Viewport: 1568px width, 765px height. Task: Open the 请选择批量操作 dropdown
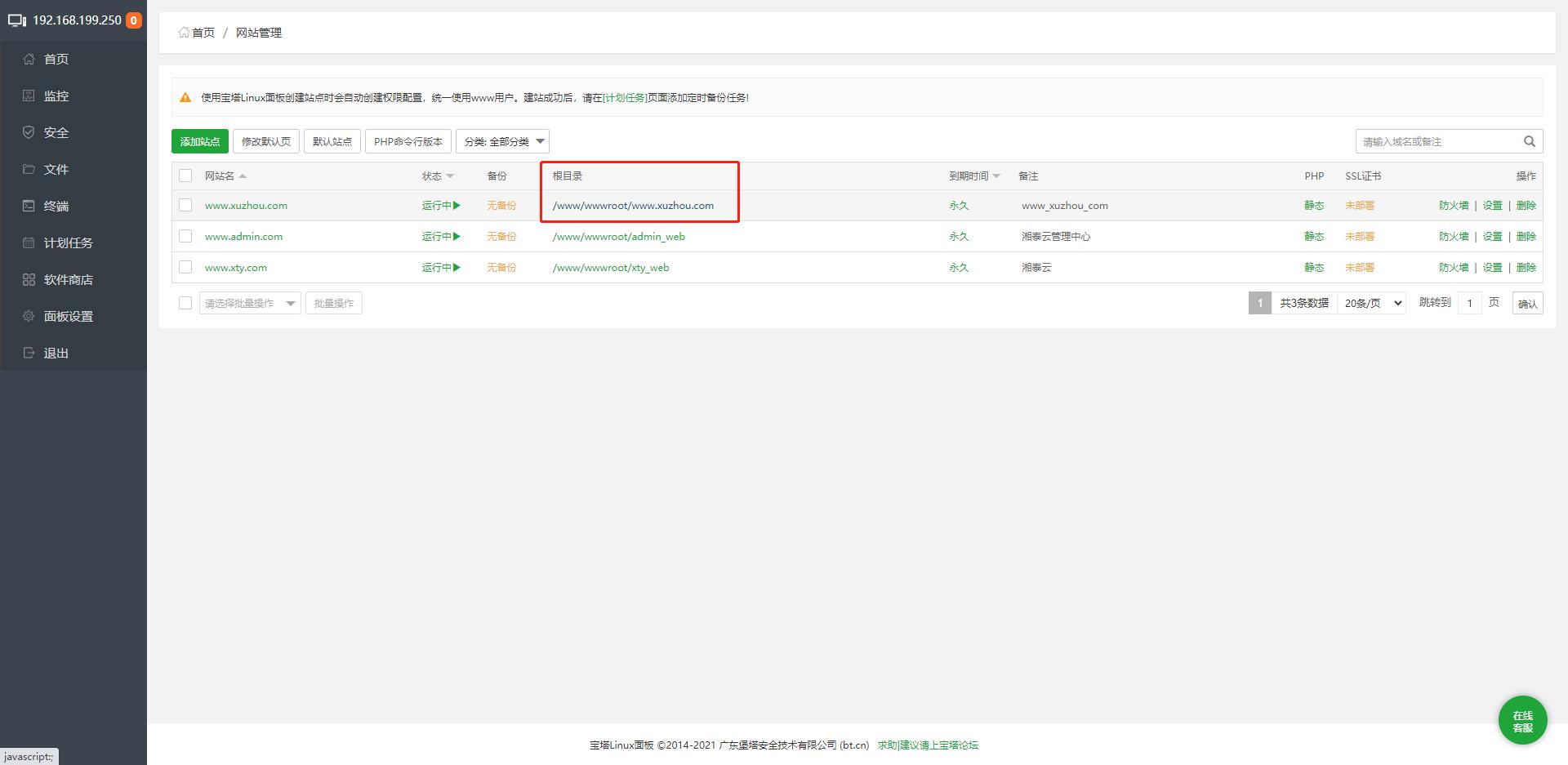pos(250,303)
